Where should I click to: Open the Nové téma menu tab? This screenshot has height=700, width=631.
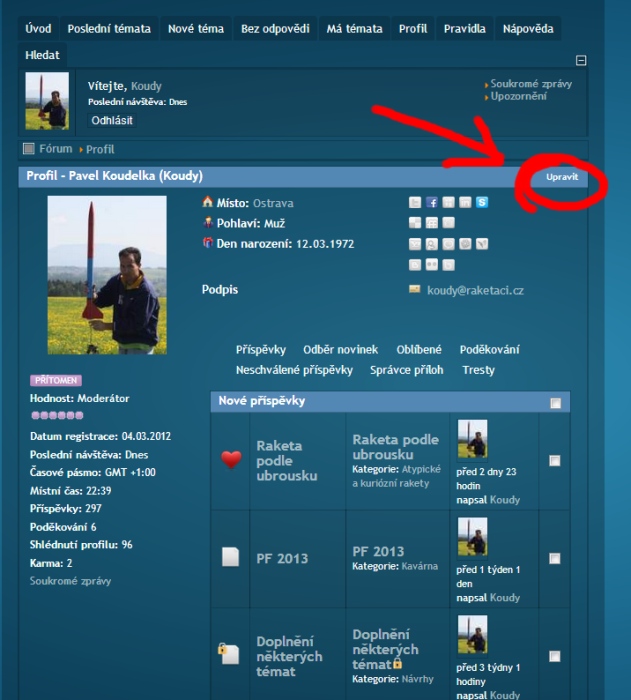pyautogui.click(x=196, y=29)
